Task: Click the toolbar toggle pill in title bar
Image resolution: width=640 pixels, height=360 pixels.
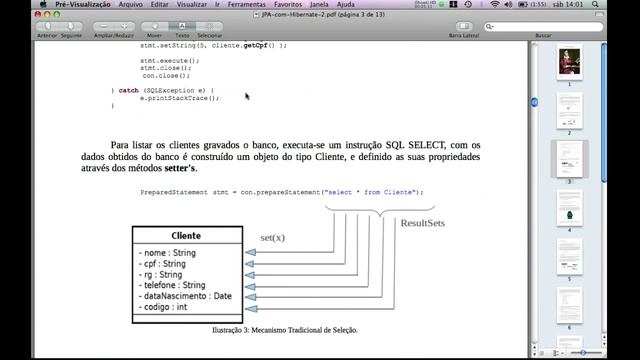Action: point(599,14)
